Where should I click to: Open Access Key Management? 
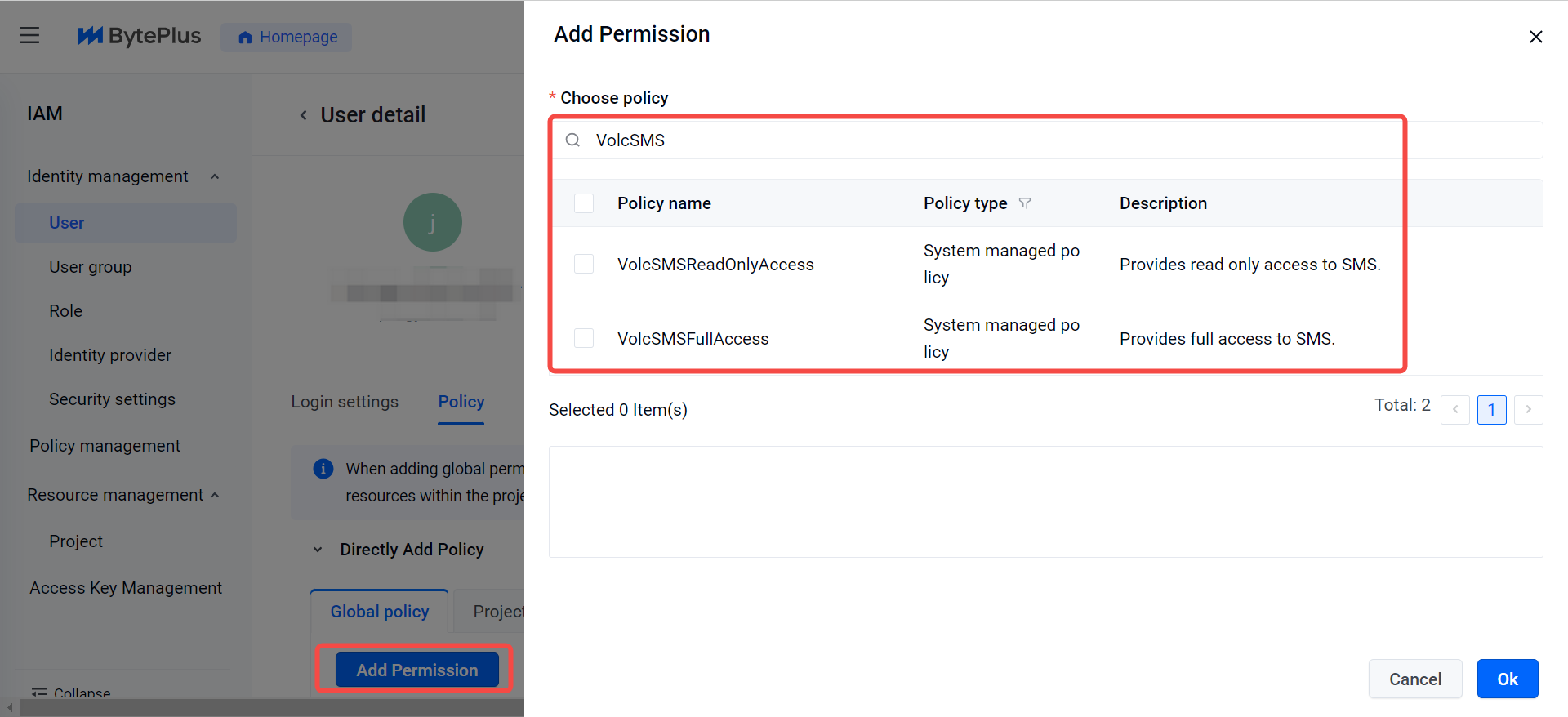126,588
